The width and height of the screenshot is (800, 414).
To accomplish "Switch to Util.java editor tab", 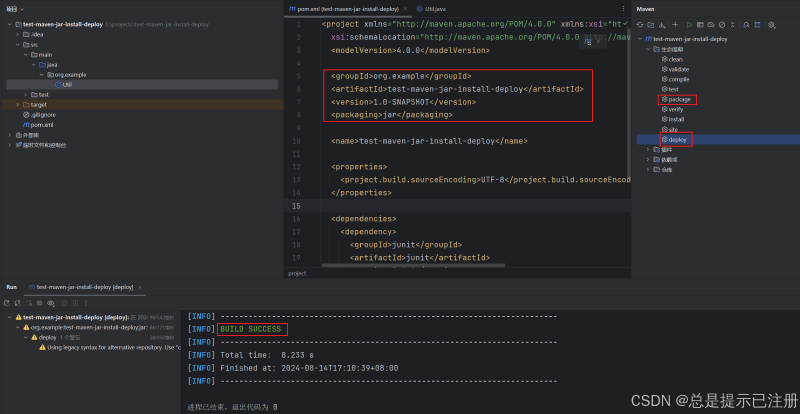I will pos(429,9).
